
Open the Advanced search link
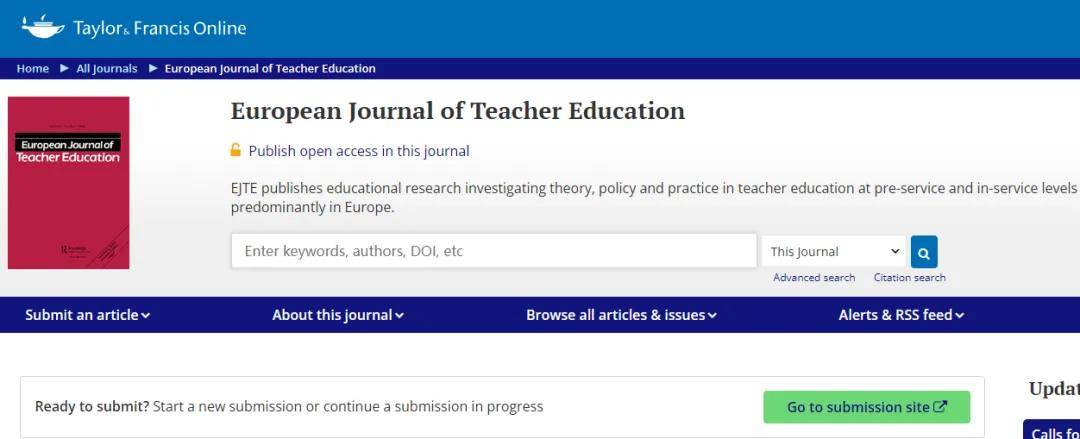(x=814, y=278)
